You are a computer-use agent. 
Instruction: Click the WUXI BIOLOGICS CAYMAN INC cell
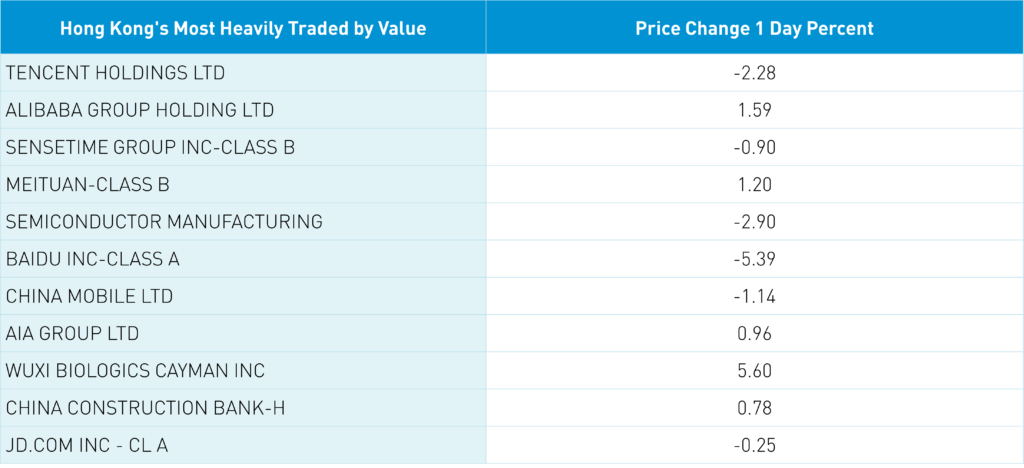[135, 371]
